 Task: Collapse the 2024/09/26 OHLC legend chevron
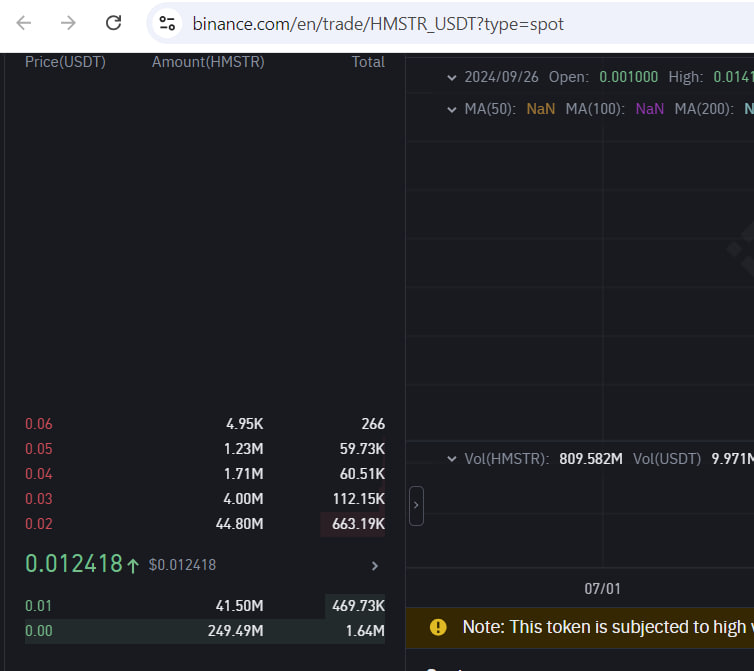click(452, 77)
